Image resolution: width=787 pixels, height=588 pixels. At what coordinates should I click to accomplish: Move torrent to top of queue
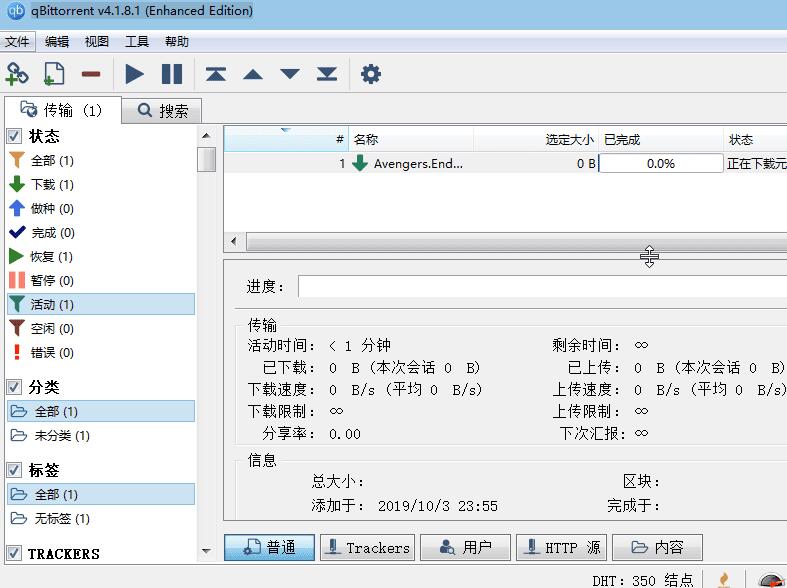pos(216,74)
